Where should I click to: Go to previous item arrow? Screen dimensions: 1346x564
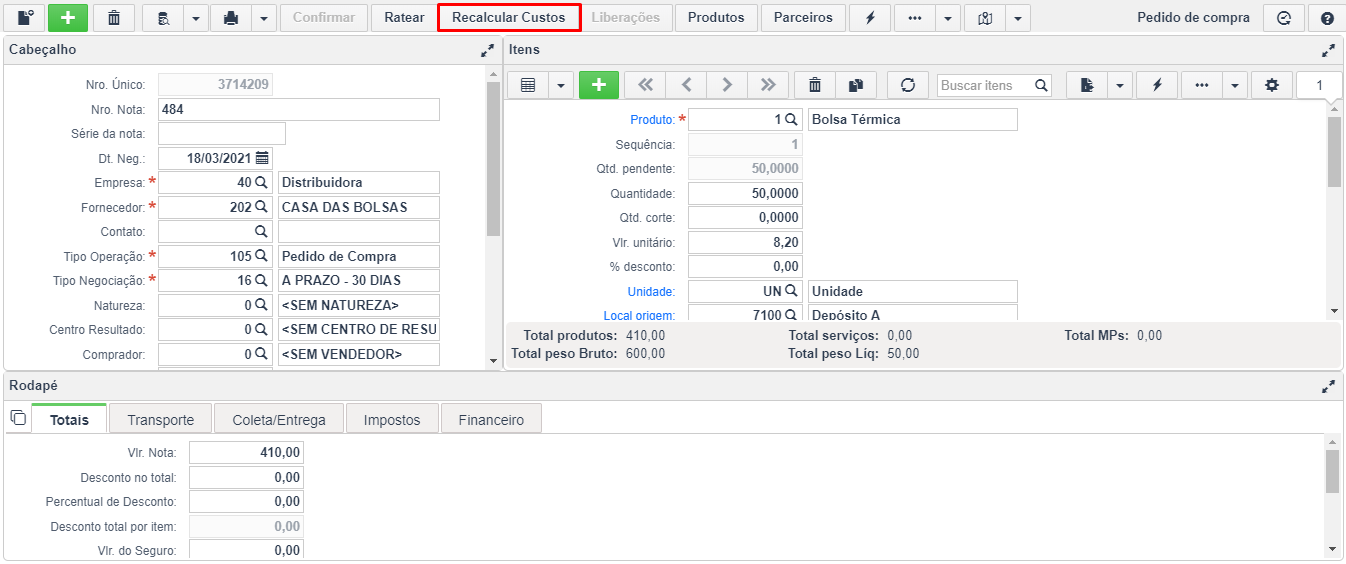pyautogui.click(x=687, y=85)
